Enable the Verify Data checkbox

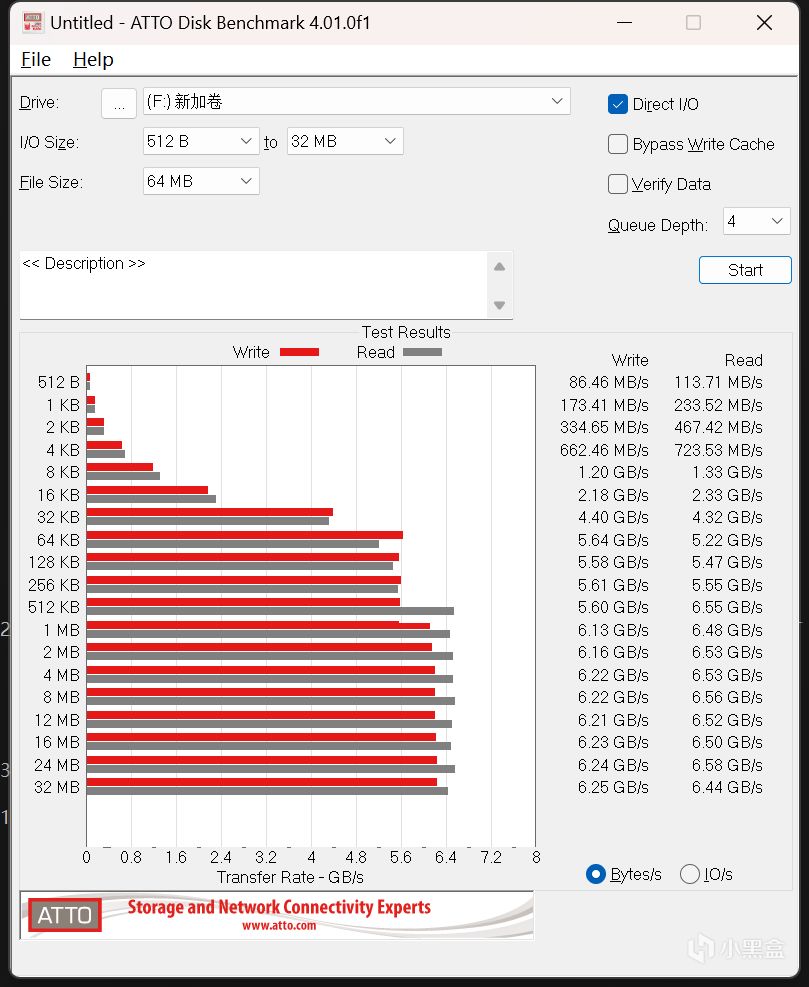(x=618, y=184)
